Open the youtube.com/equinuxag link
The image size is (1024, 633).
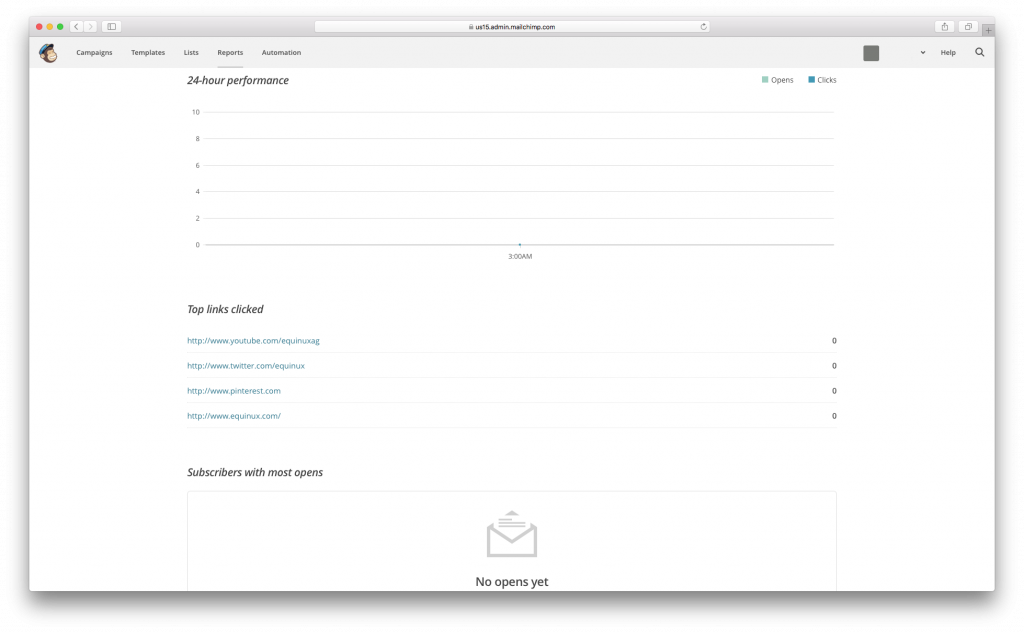pyautogui.click(x=253, y=340)
